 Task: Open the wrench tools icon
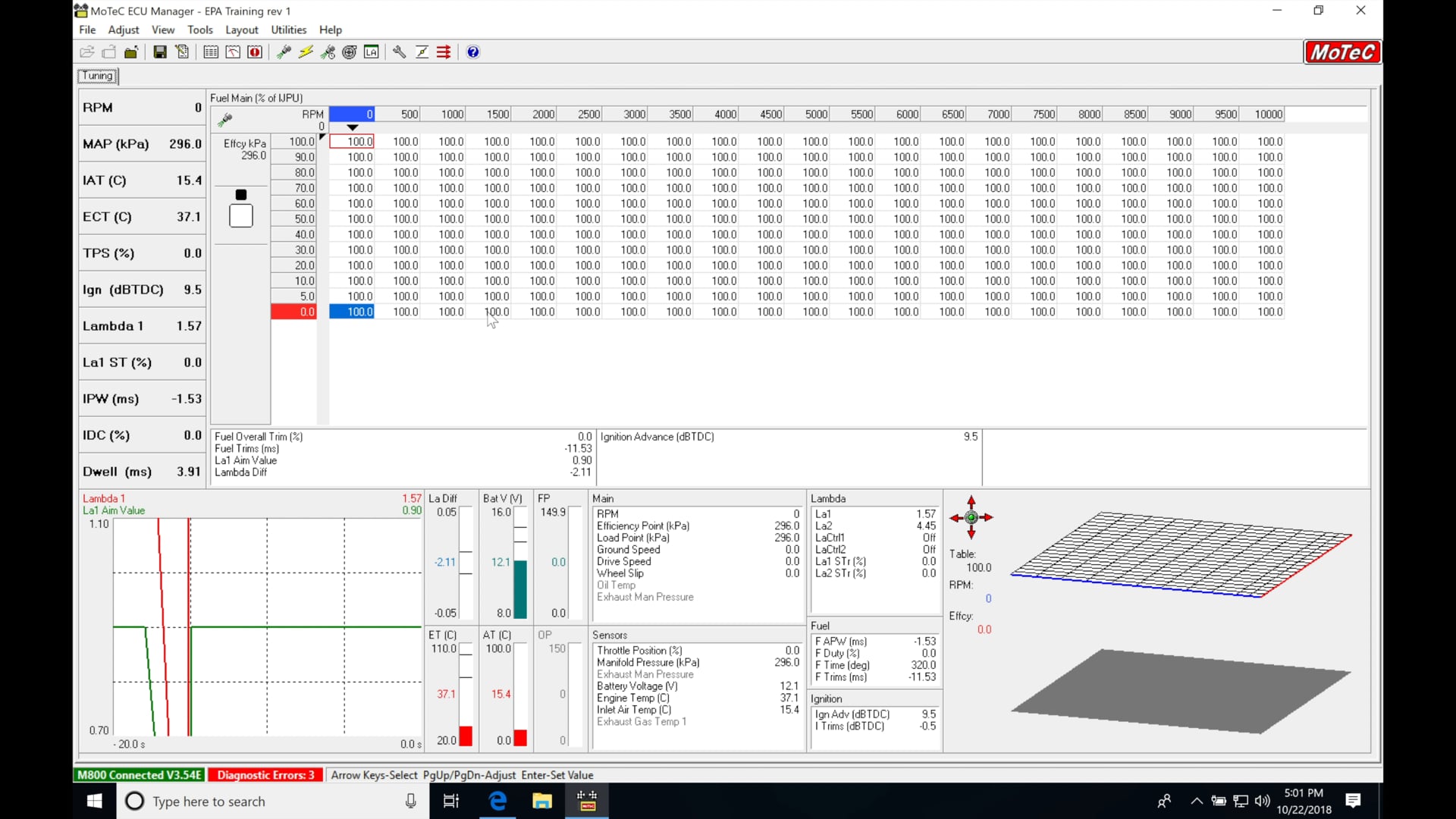[x=400, y=52]
